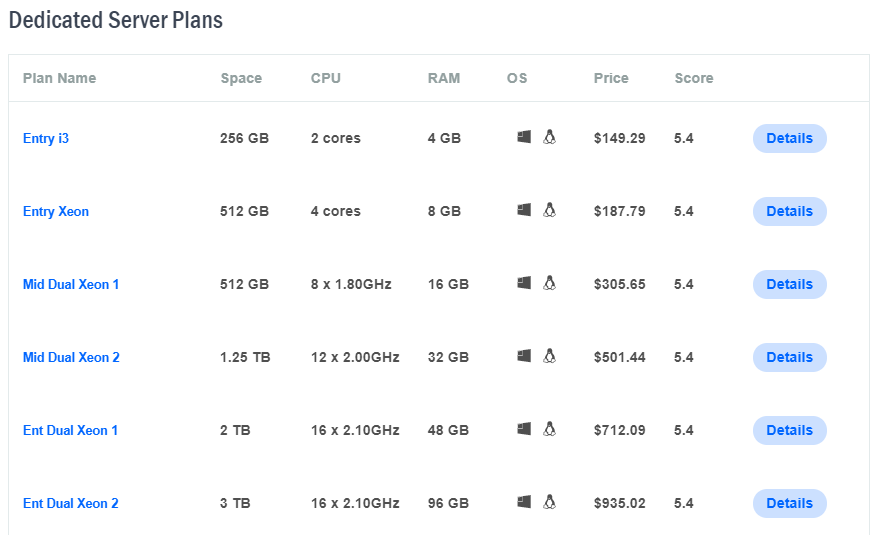Click Linux icon in Entry i3 row

549,137
